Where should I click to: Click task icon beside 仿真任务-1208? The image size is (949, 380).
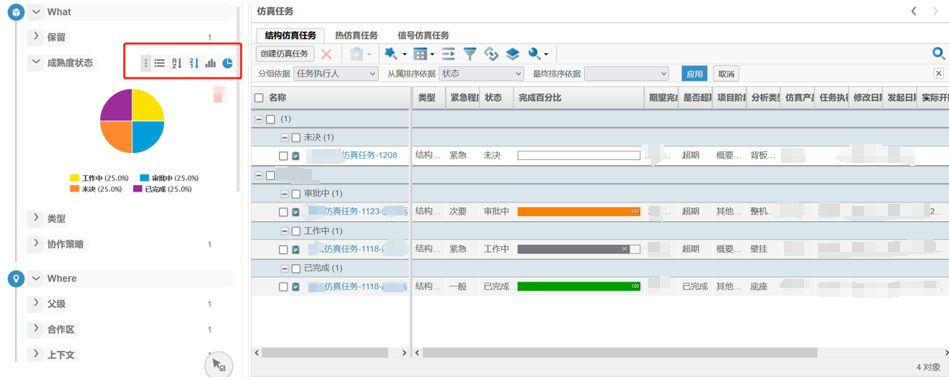296,156
